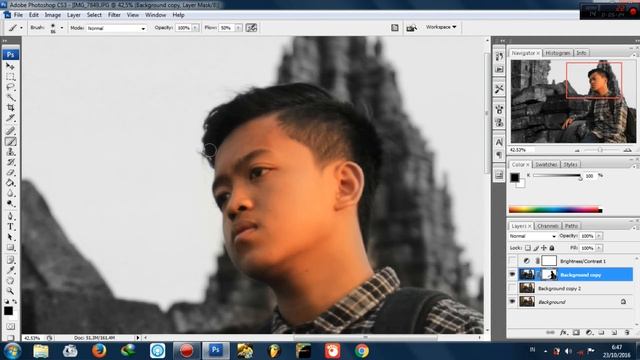
Task: Open the Filter menu
Action: tap(114, 15)
